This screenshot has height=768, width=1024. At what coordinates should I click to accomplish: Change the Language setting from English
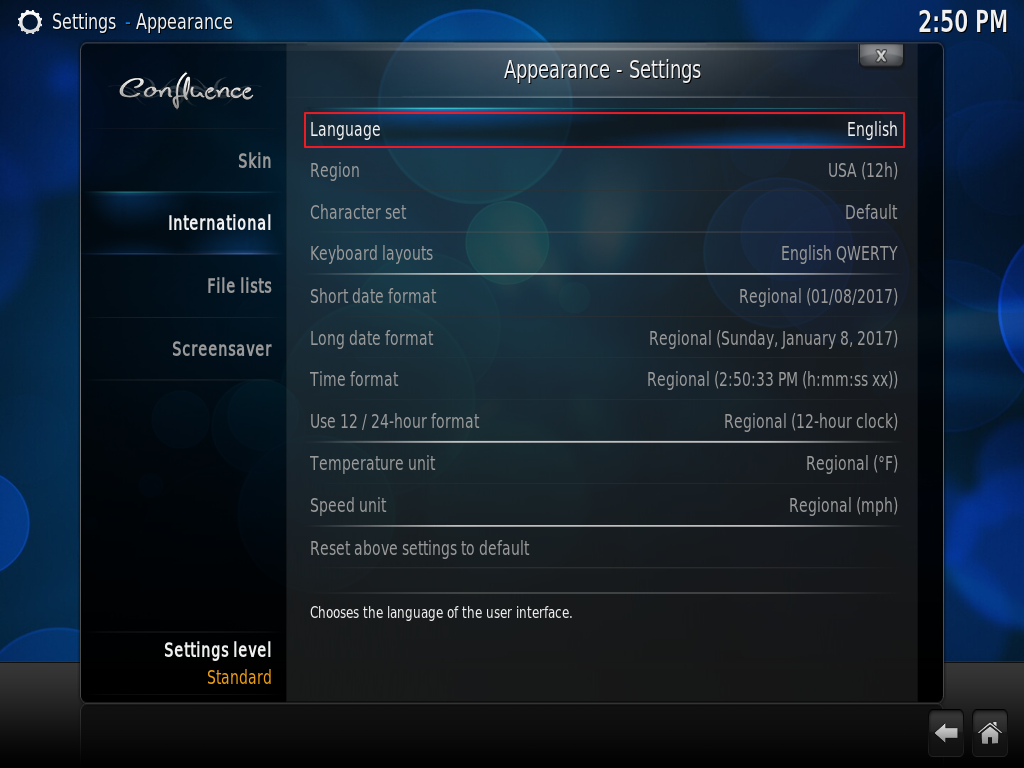[x=604, y=129]
